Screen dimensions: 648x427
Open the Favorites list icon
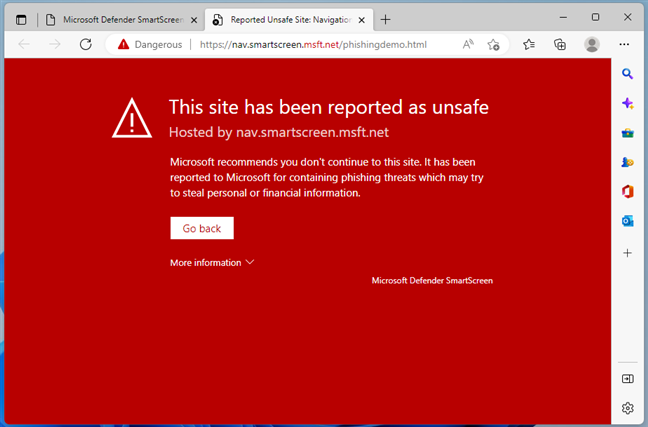tap(529, 44)
